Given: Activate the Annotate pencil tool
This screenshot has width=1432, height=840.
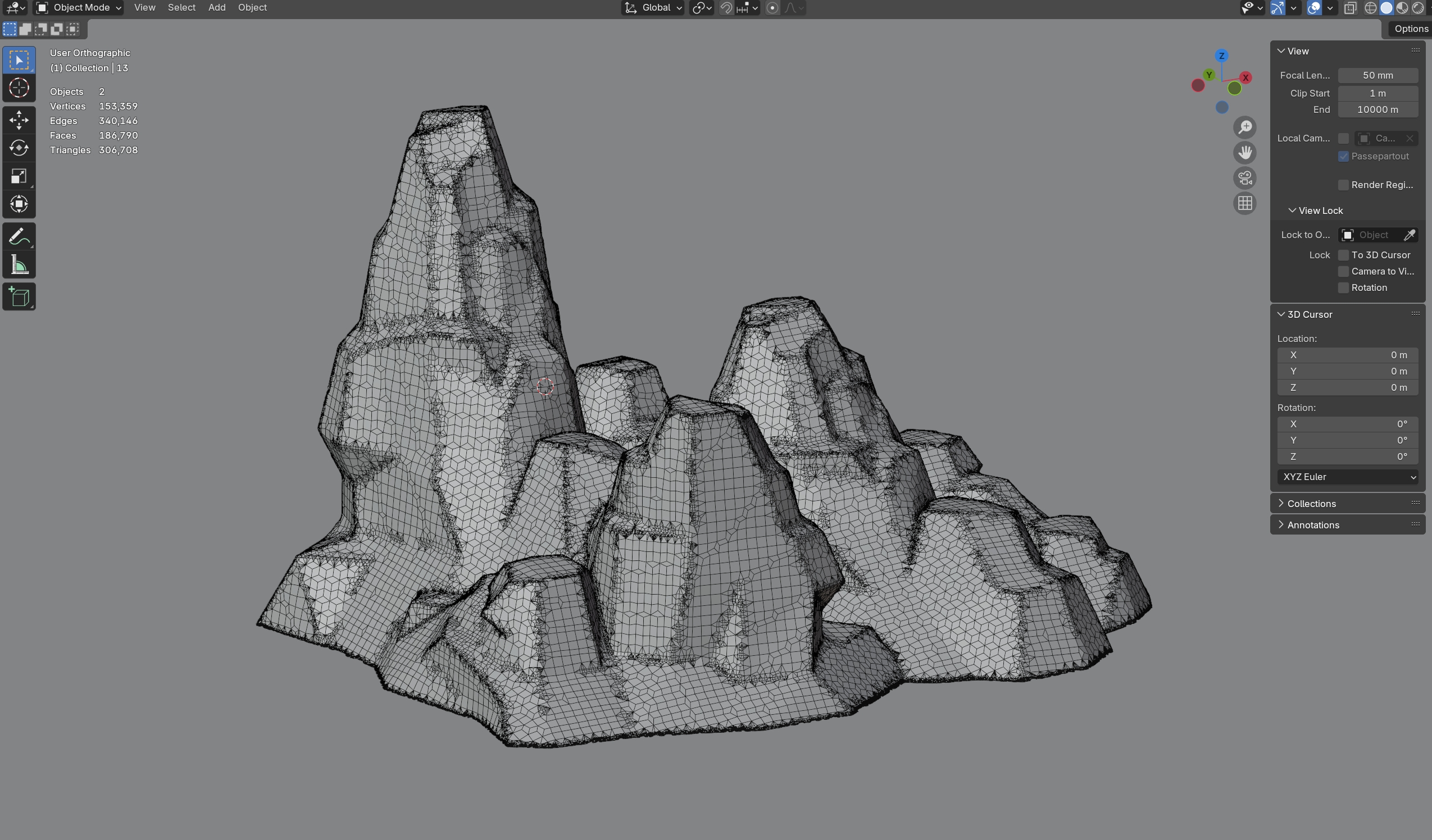Looking at the screenshot, I should [x=19, y=236].
